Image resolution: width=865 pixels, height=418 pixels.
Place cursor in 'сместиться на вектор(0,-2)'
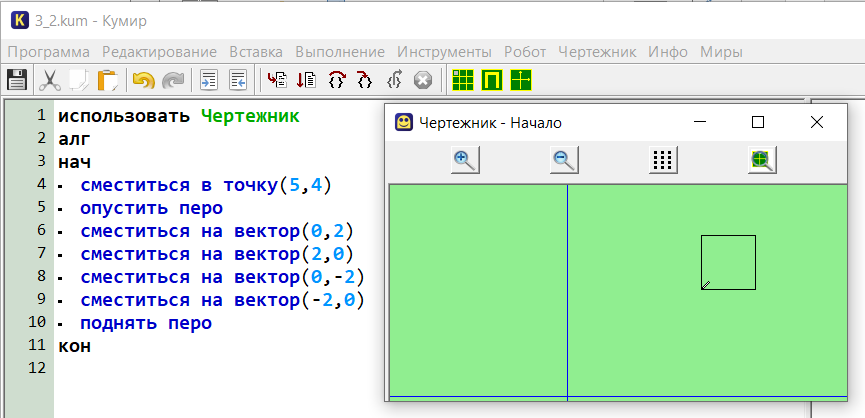[223, 277]
